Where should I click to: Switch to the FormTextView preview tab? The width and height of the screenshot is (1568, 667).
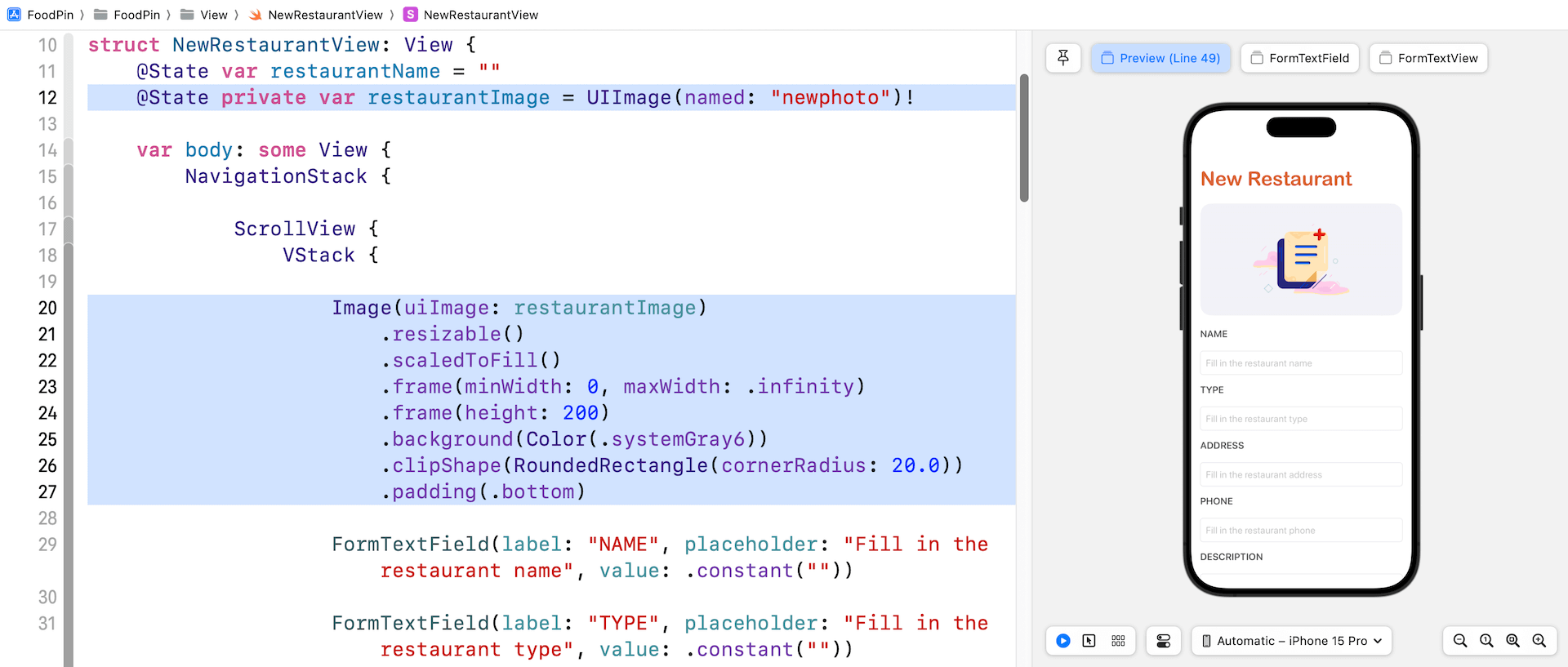click(x=1428, y=58)
